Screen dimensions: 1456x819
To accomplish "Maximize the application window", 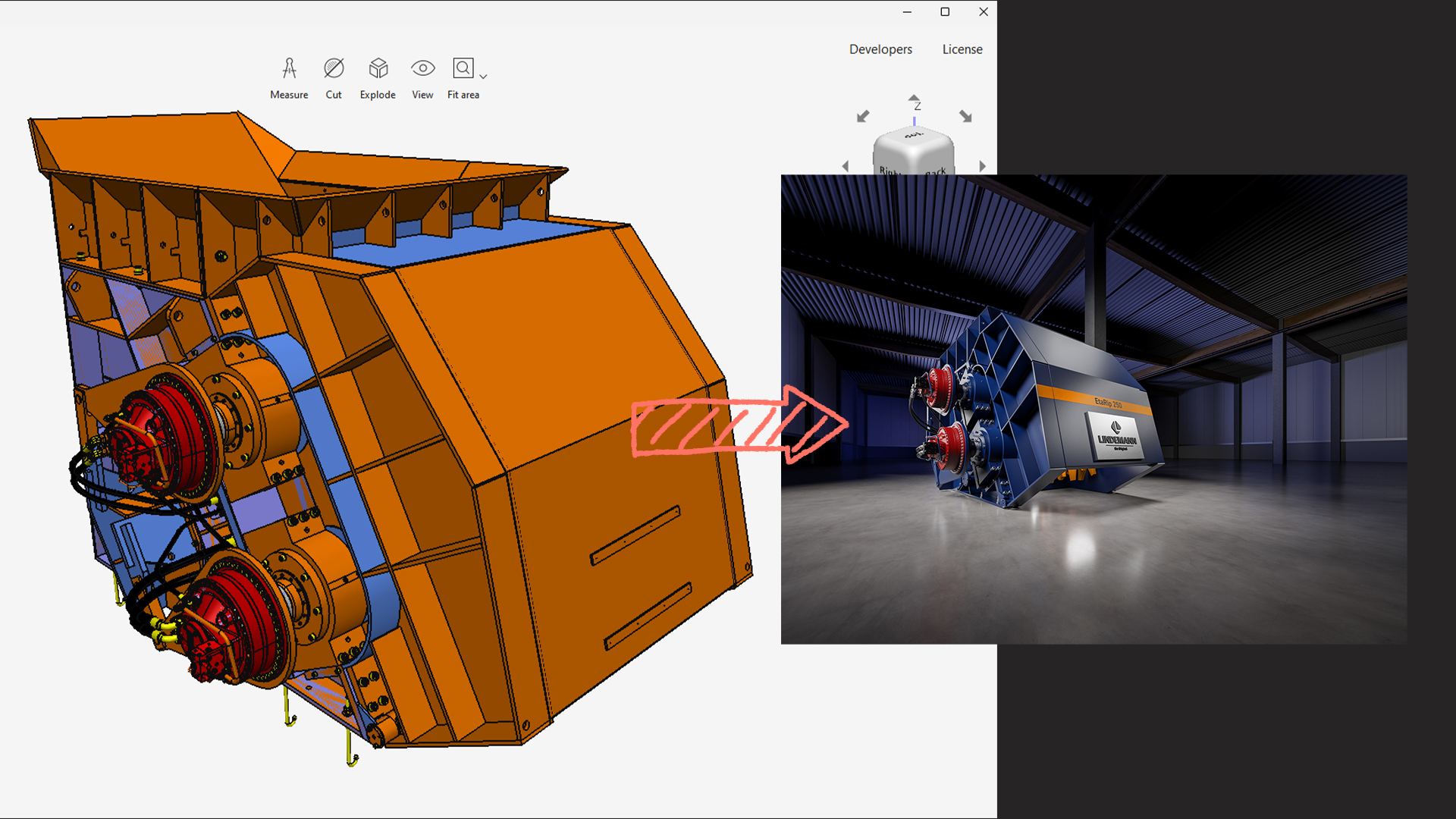I will click(x=945, y=12).
